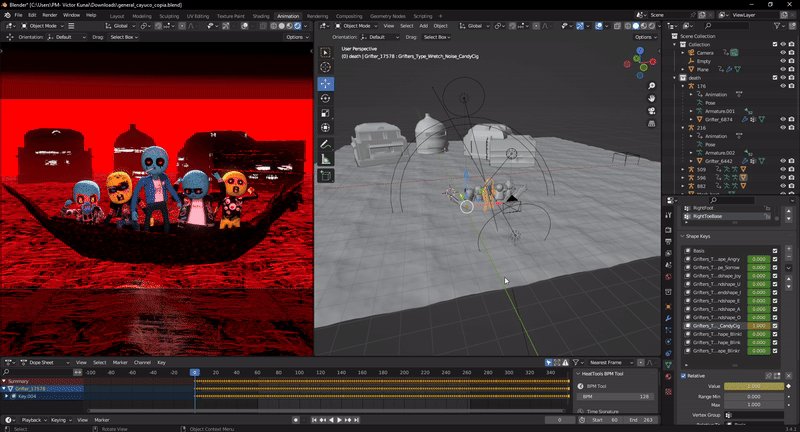Open the Physics properties tab
Viewport: 800px width, 432px height.
pos(668,341)
